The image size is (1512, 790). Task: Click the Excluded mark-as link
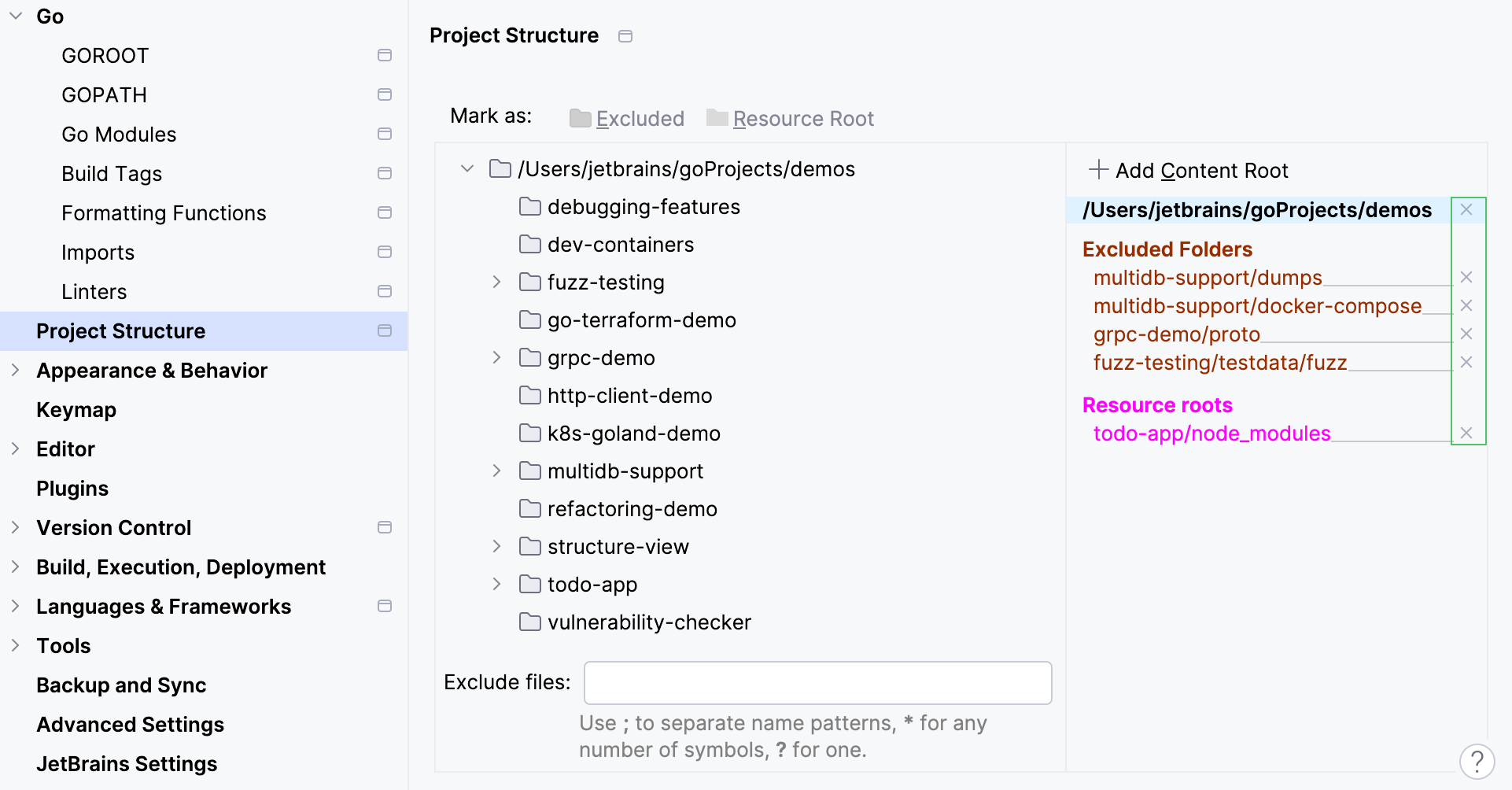click(640, 118)
